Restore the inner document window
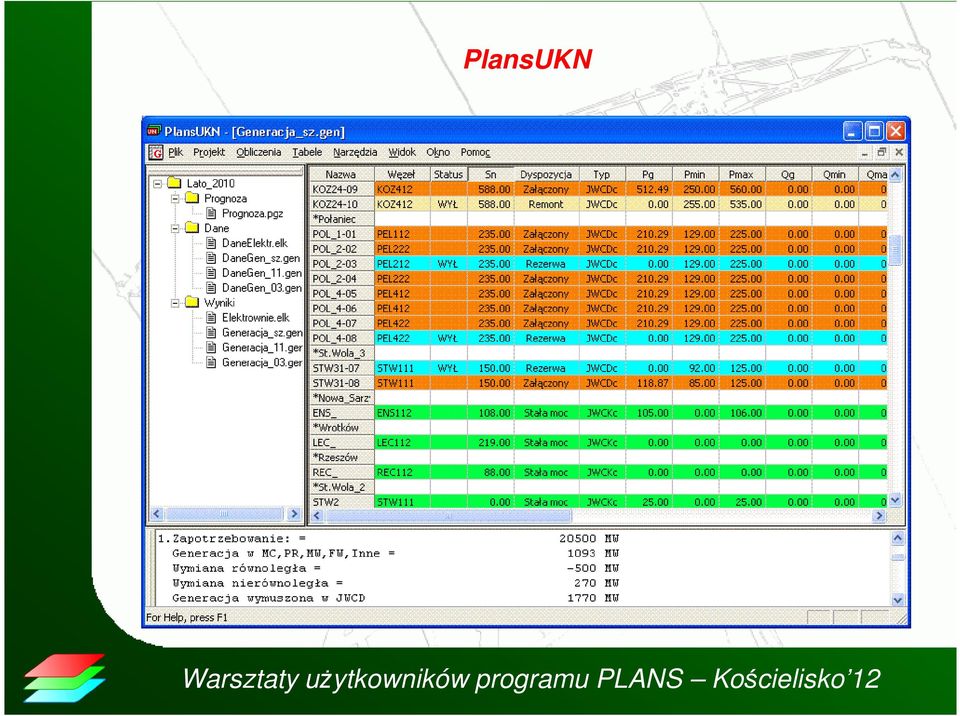The image size is (960, 716). click(x=882, y=152)
